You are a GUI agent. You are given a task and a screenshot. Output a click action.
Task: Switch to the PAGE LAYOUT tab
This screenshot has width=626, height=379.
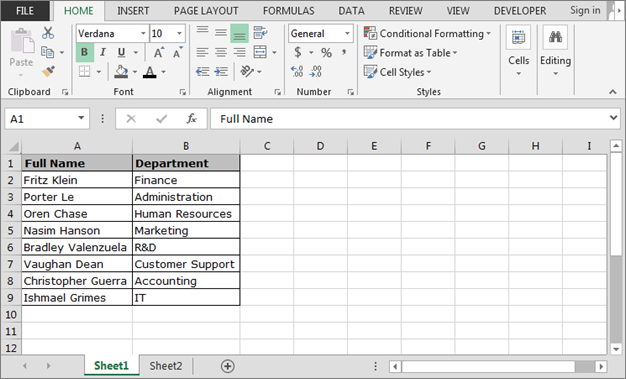(x=206, y=11)
